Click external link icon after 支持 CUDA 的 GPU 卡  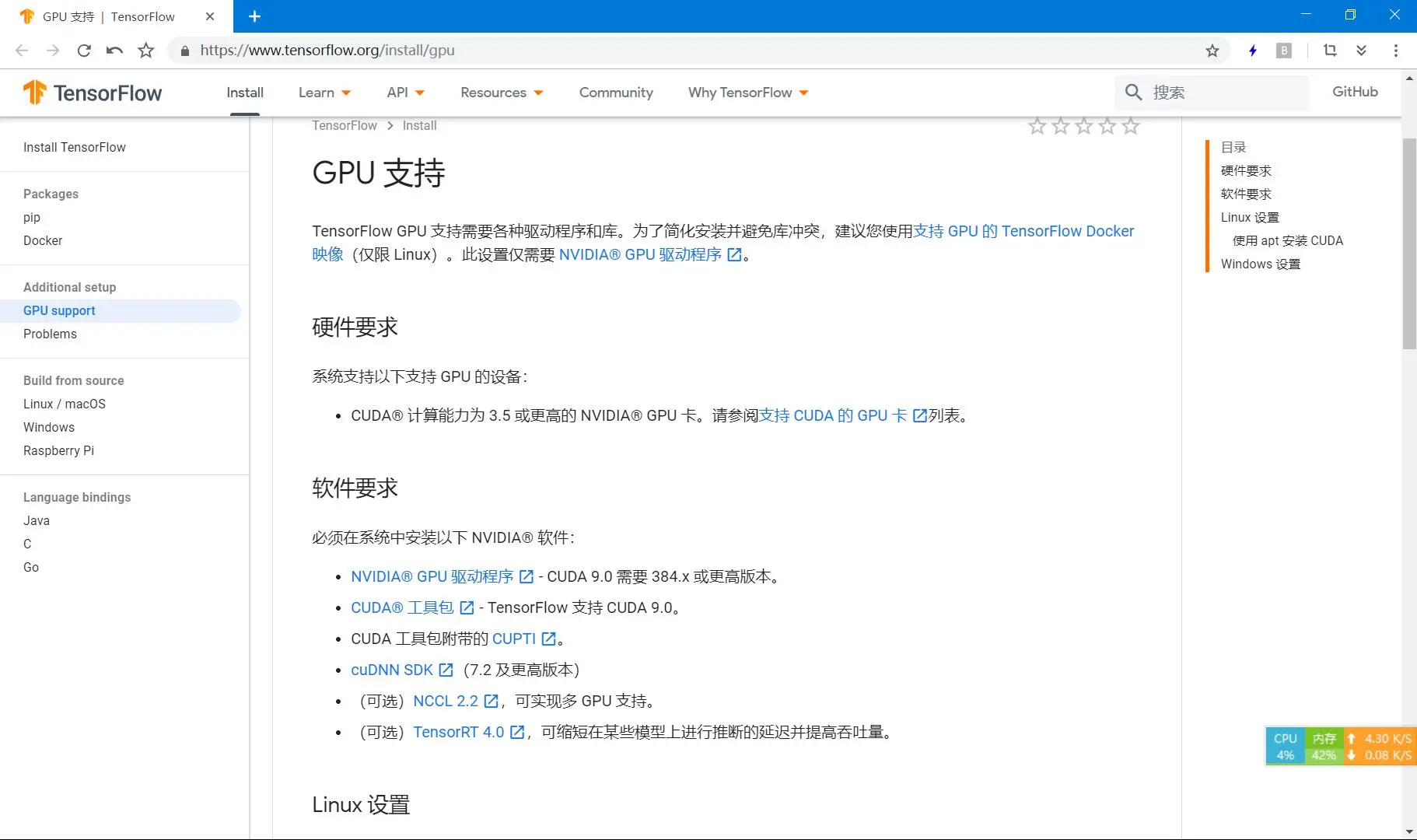pyautogui.click(x=919, y=416)
